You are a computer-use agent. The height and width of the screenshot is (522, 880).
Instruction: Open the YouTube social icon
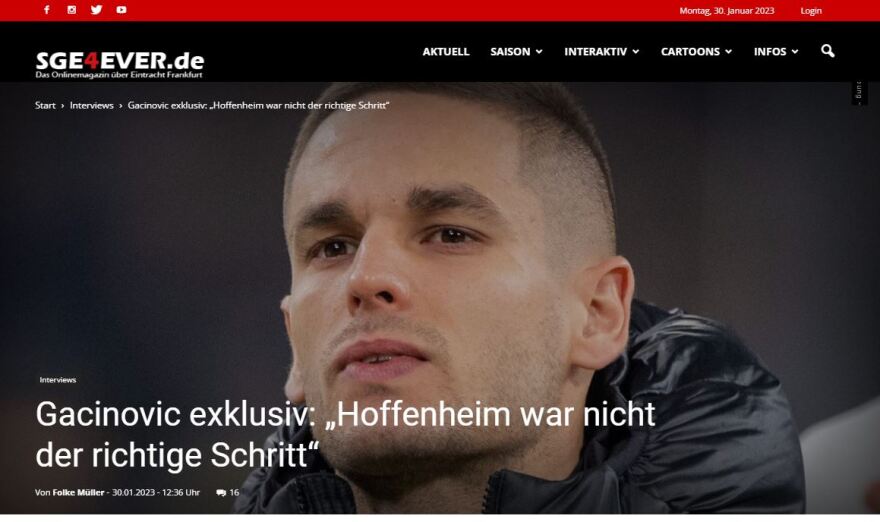(121, 10)
